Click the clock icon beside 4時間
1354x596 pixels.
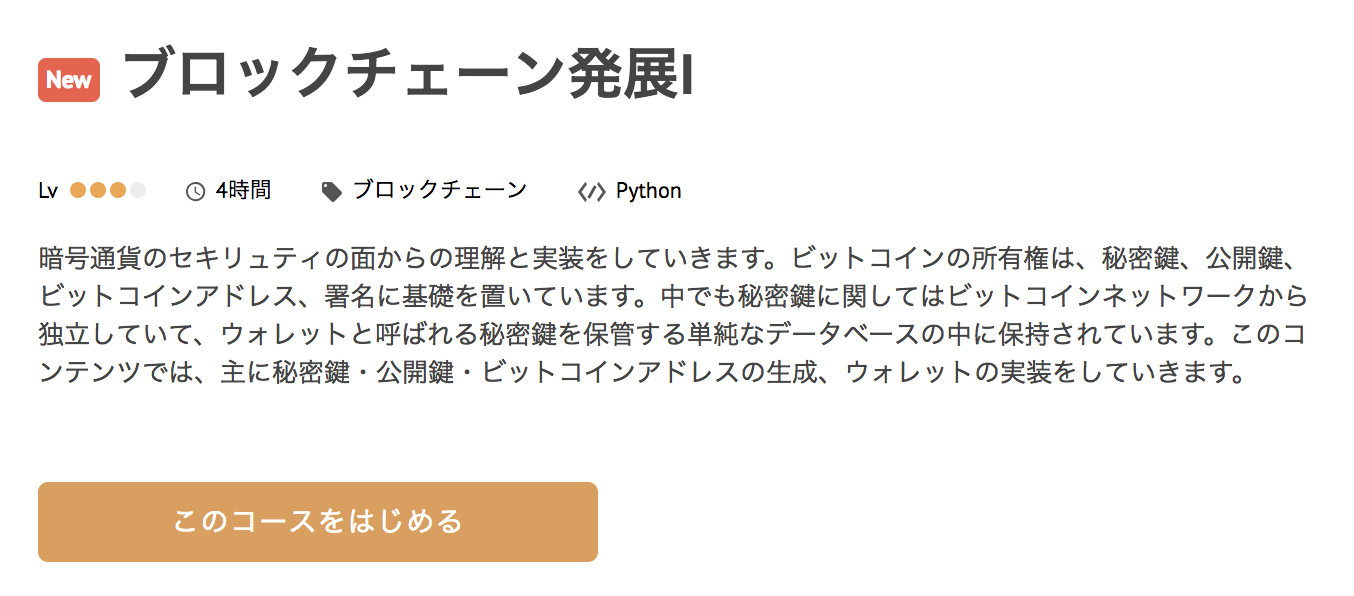[195, 191]
